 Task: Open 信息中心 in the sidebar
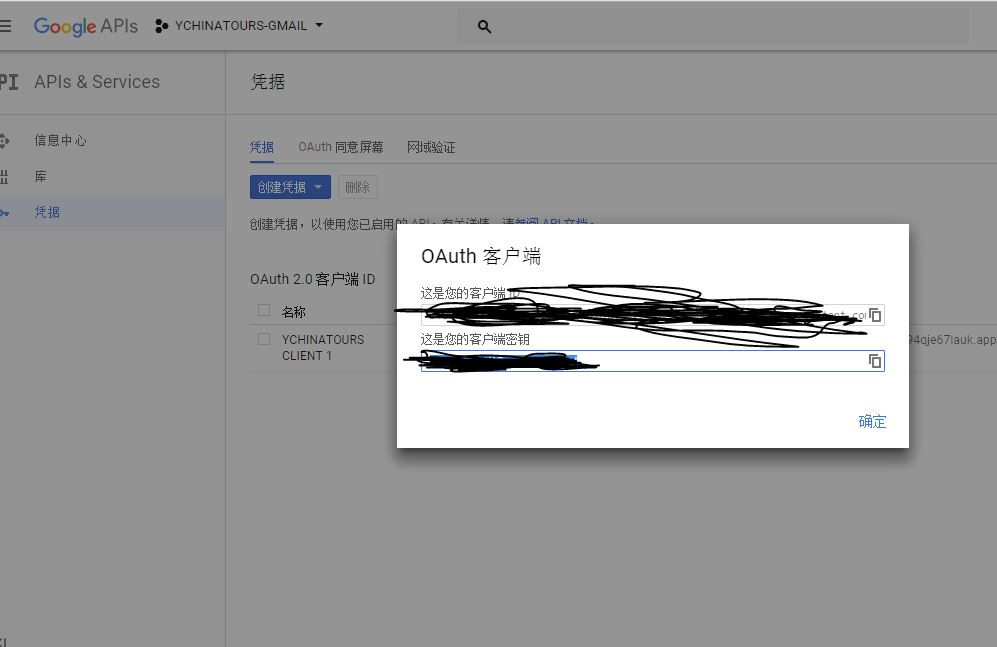[60, 140]
